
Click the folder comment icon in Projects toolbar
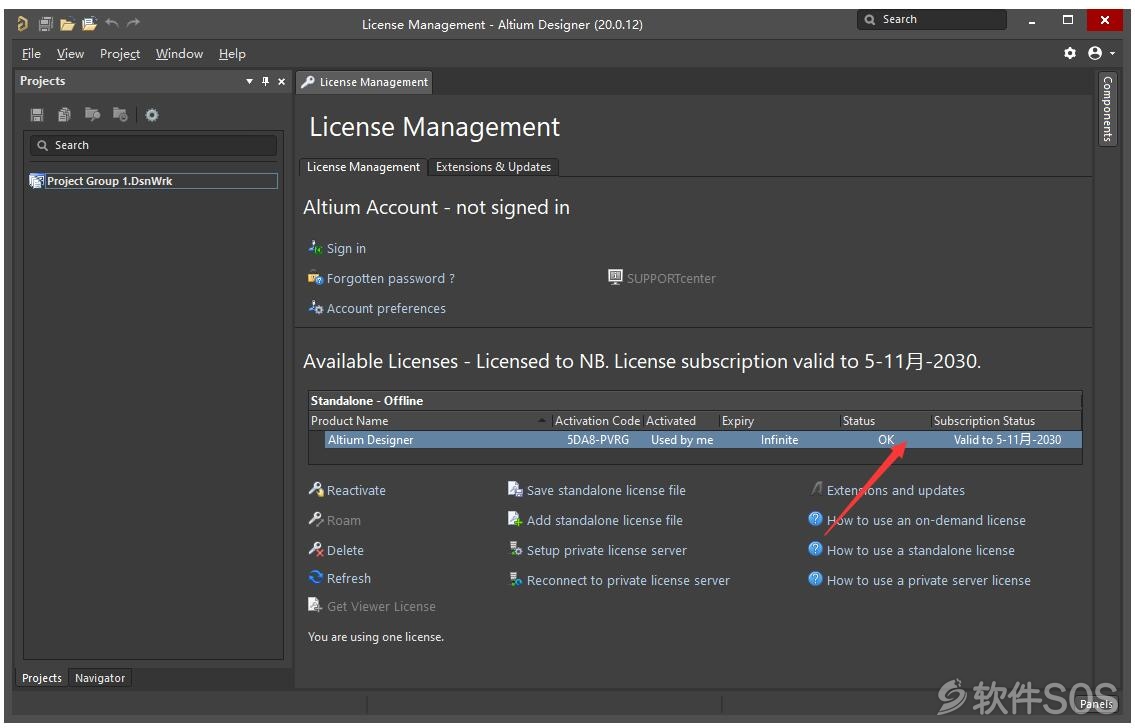point(92,114)
